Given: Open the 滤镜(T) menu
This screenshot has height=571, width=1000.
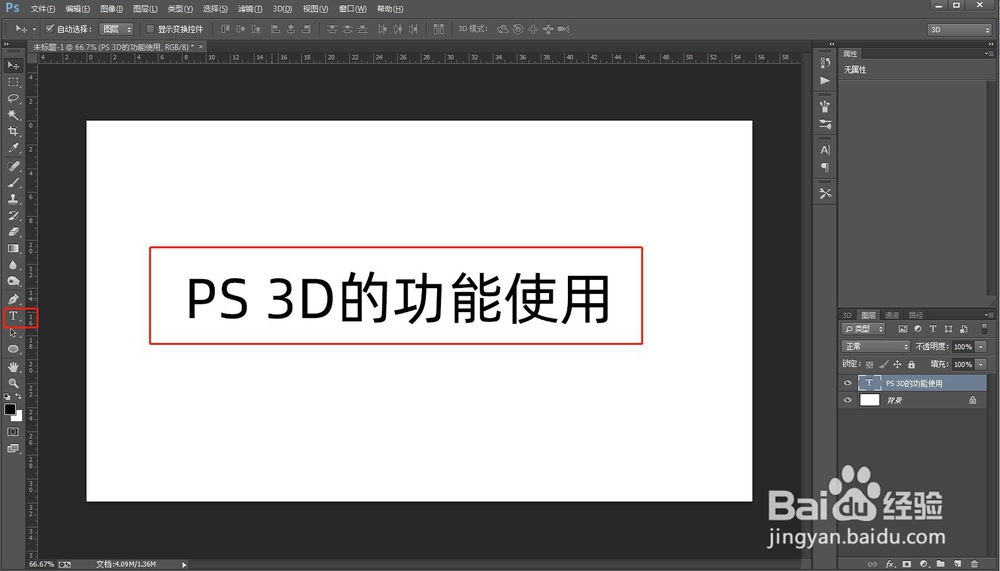Looking at the screenshot, I should 249,9.
